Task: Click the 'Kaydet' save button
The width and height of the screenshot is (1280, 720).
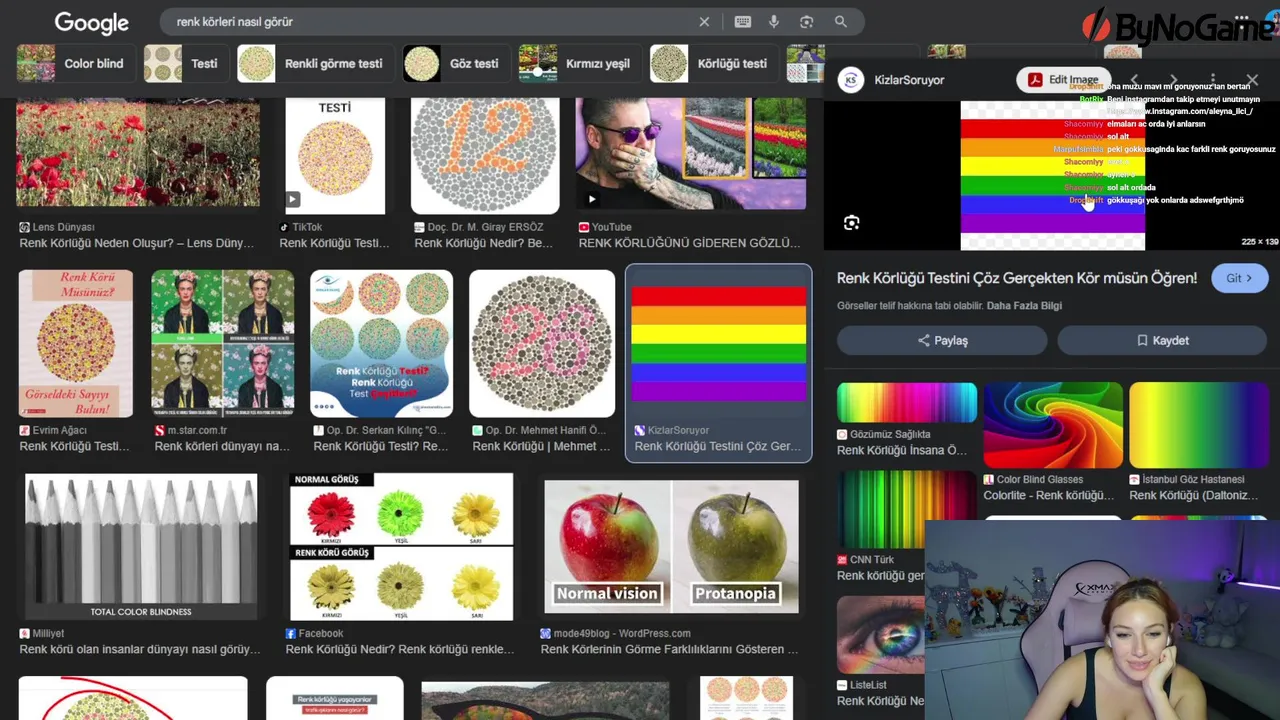Action: click(1162, 341)
